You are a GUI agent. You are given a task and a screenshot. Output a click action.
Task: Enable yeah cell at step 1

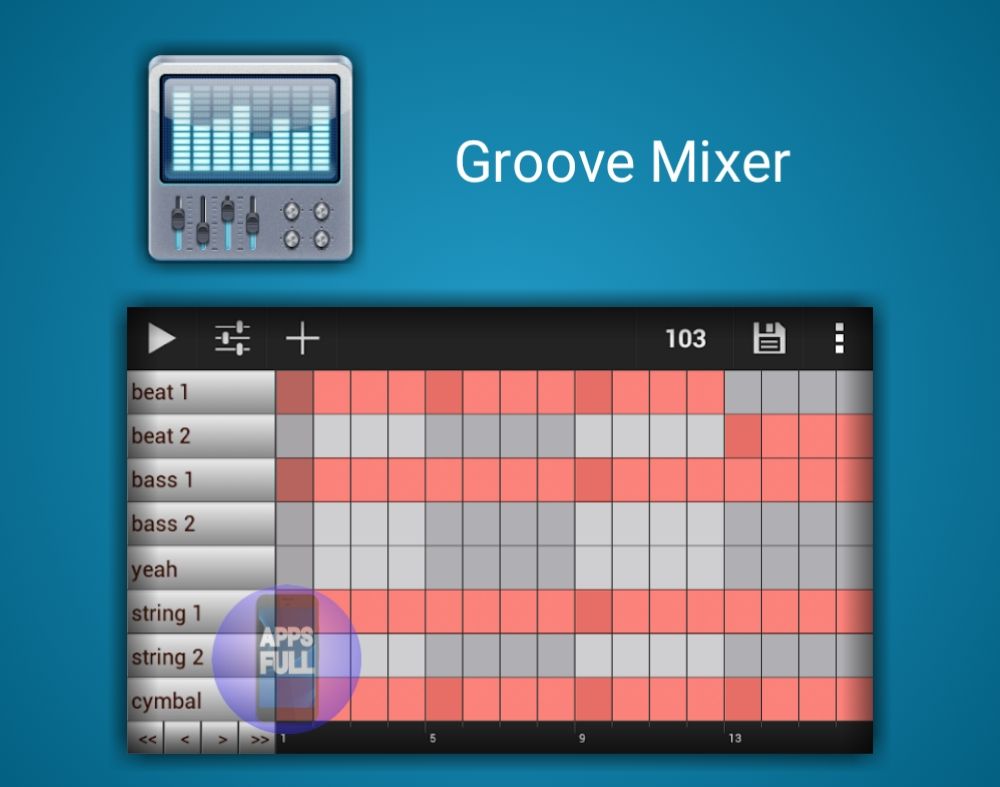point(295,568)
